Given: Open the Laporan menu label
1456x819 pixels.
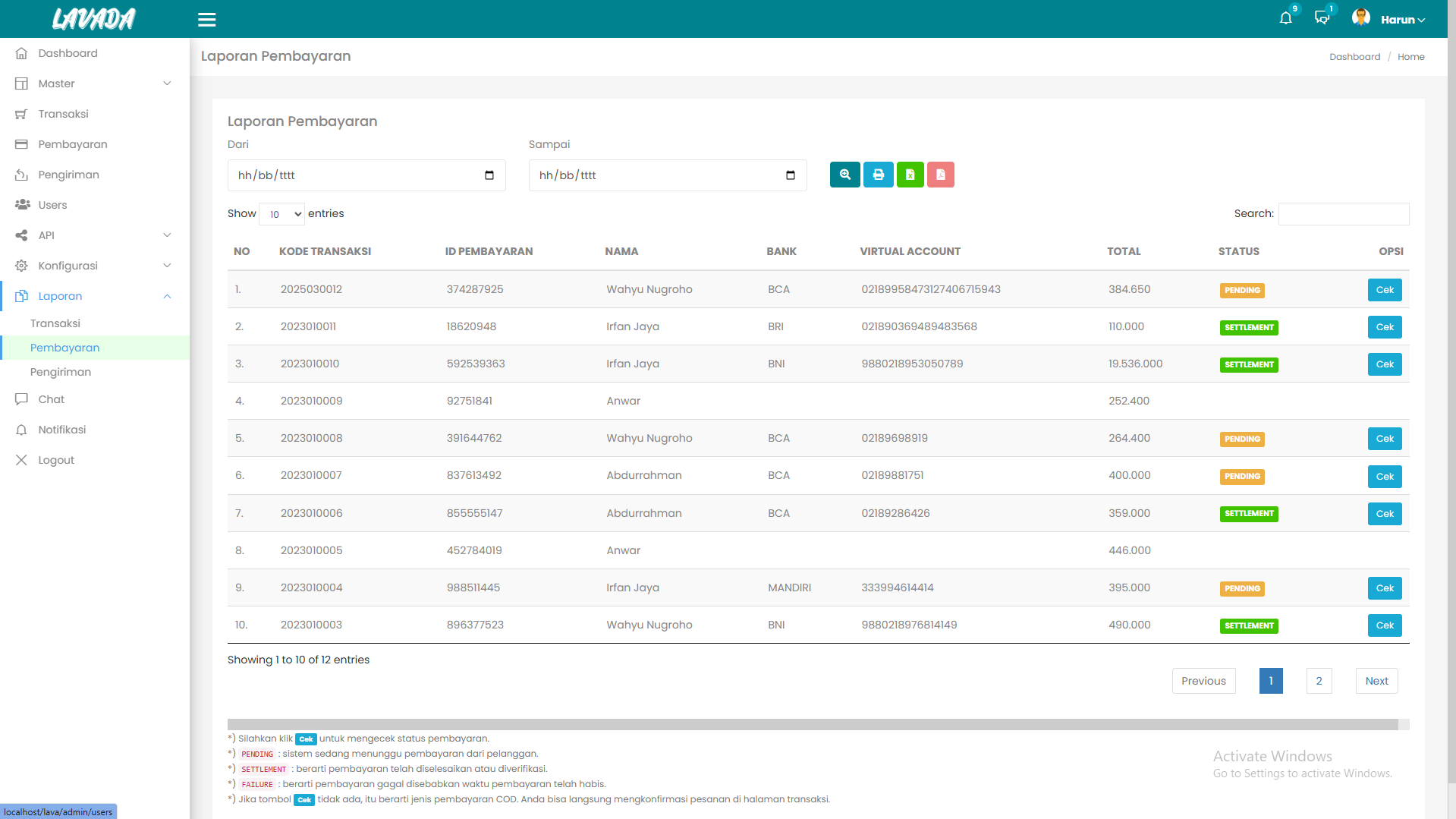Looking at the screenshot, I should click(x=61, y=296).
